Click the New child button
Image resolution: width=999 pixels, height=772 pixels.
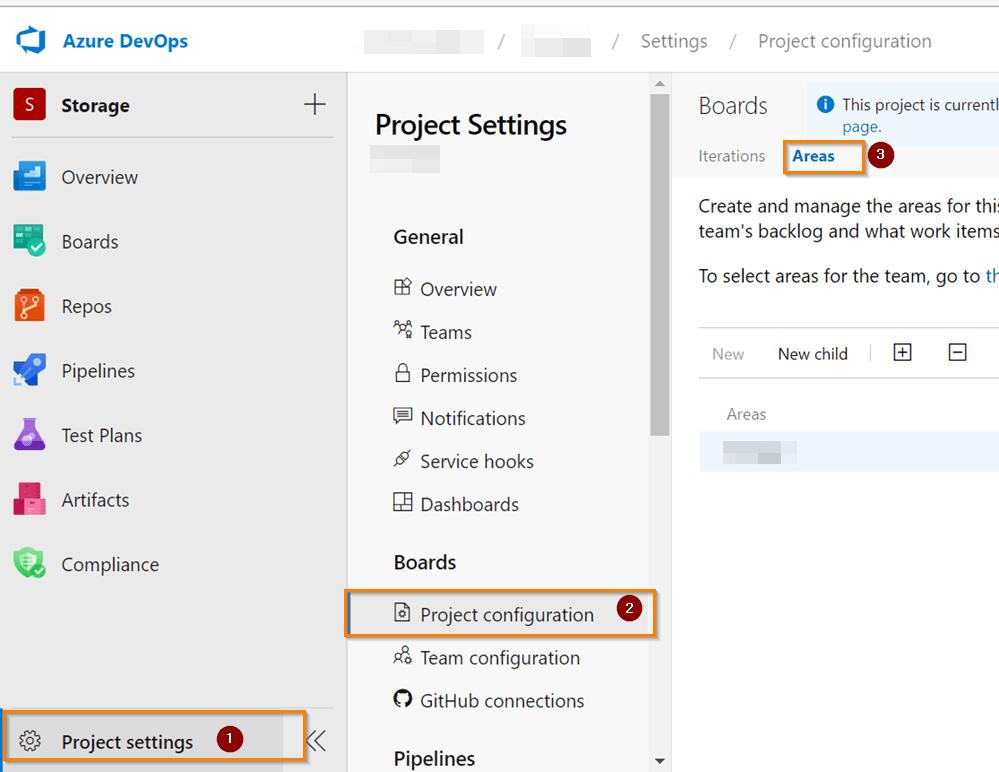click(812, 354)
